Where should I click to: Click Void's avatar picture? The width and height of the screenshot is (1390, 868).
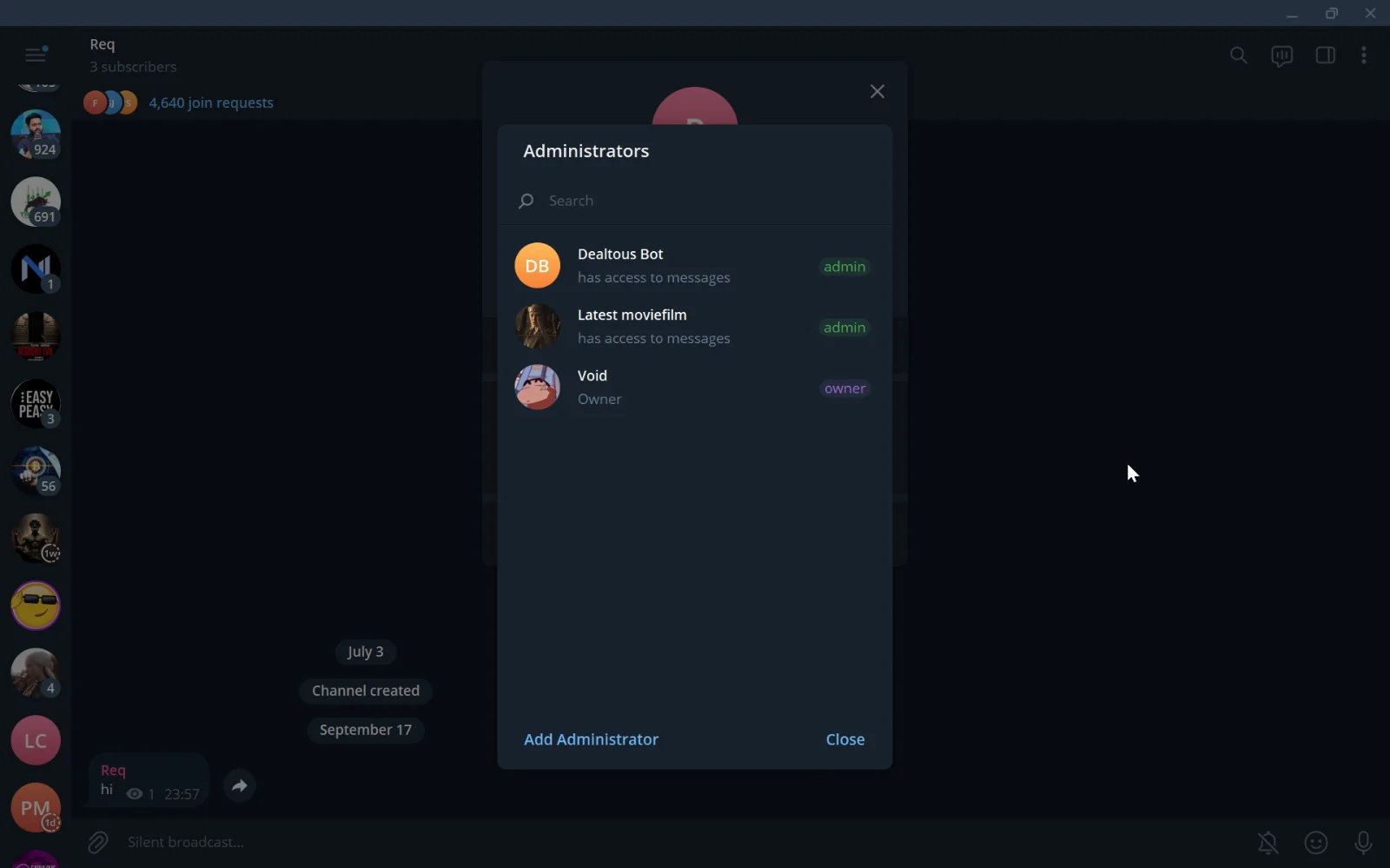tap(537, 387)
